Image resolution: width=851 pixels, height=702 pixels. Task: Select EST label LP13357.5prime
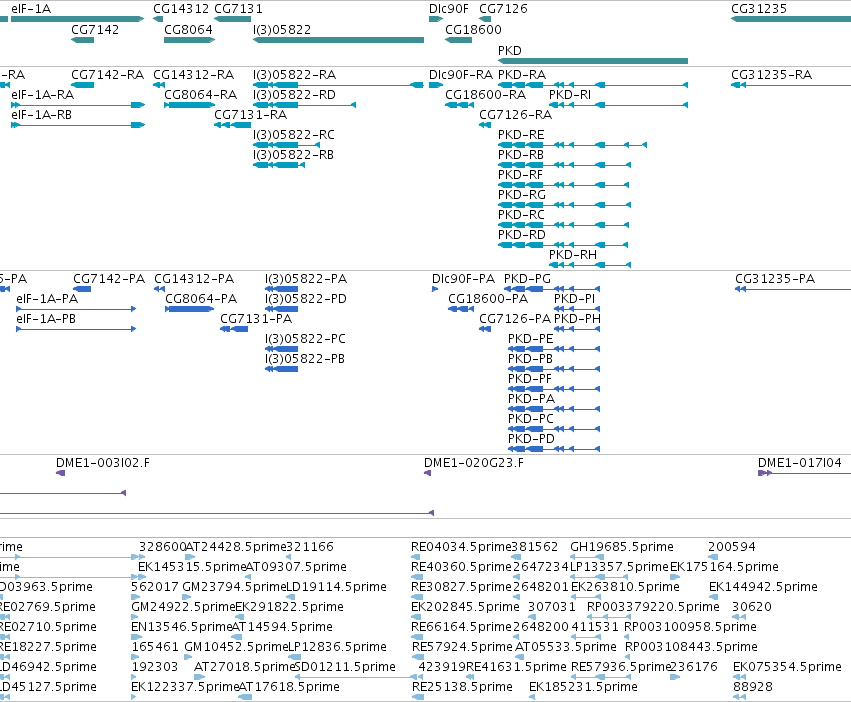pyautogui.click(x=619, y=567)
